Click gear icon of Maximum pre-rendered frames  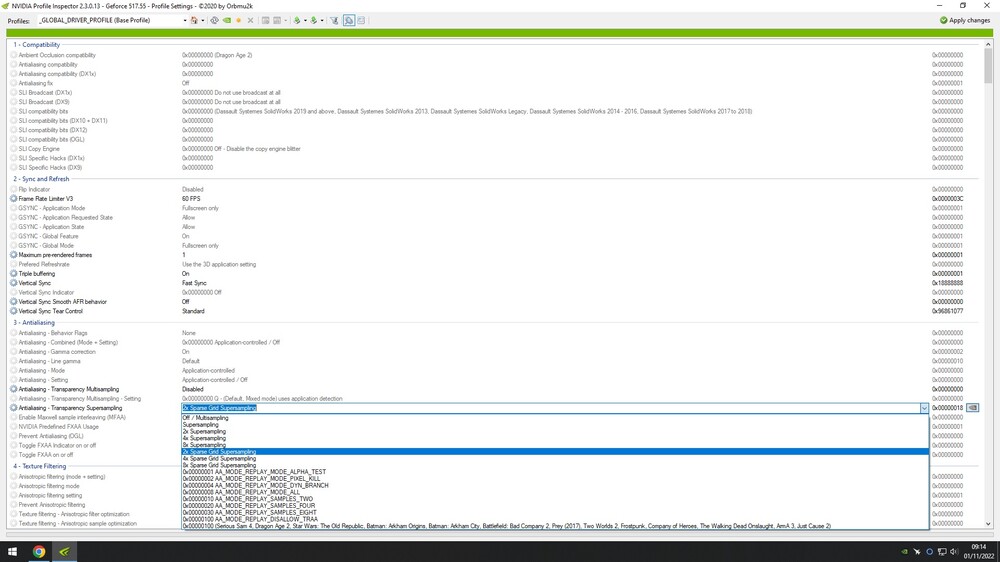(13, 255)
